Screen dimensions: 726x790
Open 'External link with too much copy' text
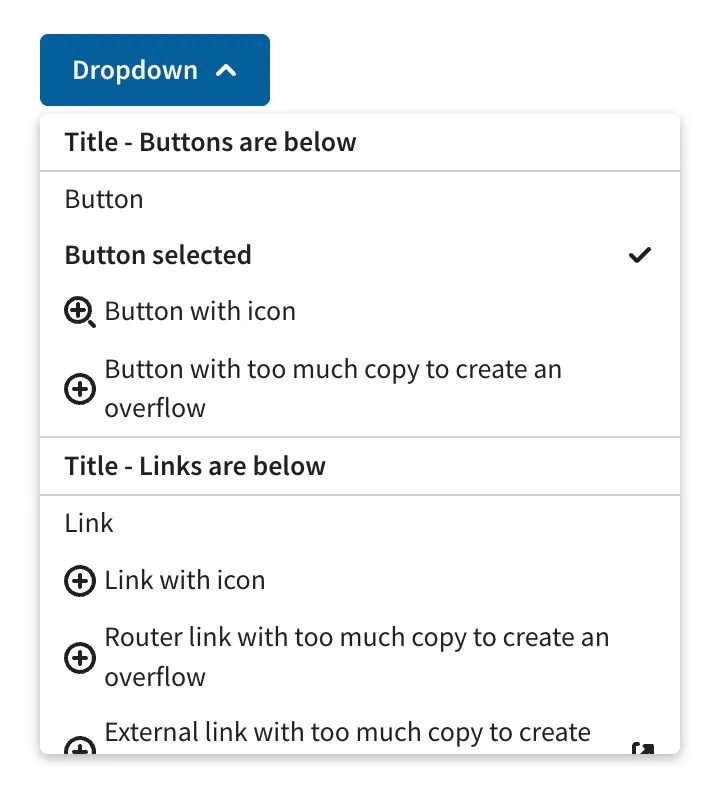[x=347, y=733]
